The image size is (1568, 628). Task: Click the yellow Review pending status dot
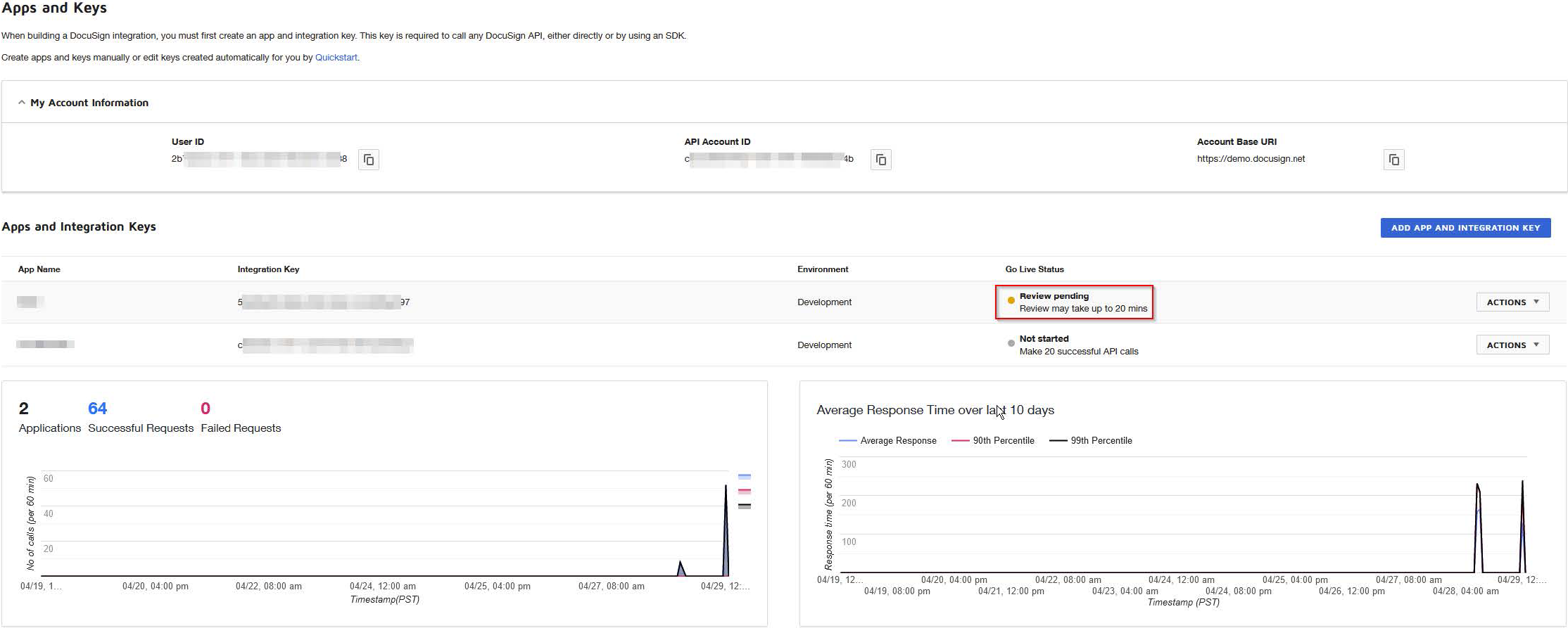[1011, 300]
